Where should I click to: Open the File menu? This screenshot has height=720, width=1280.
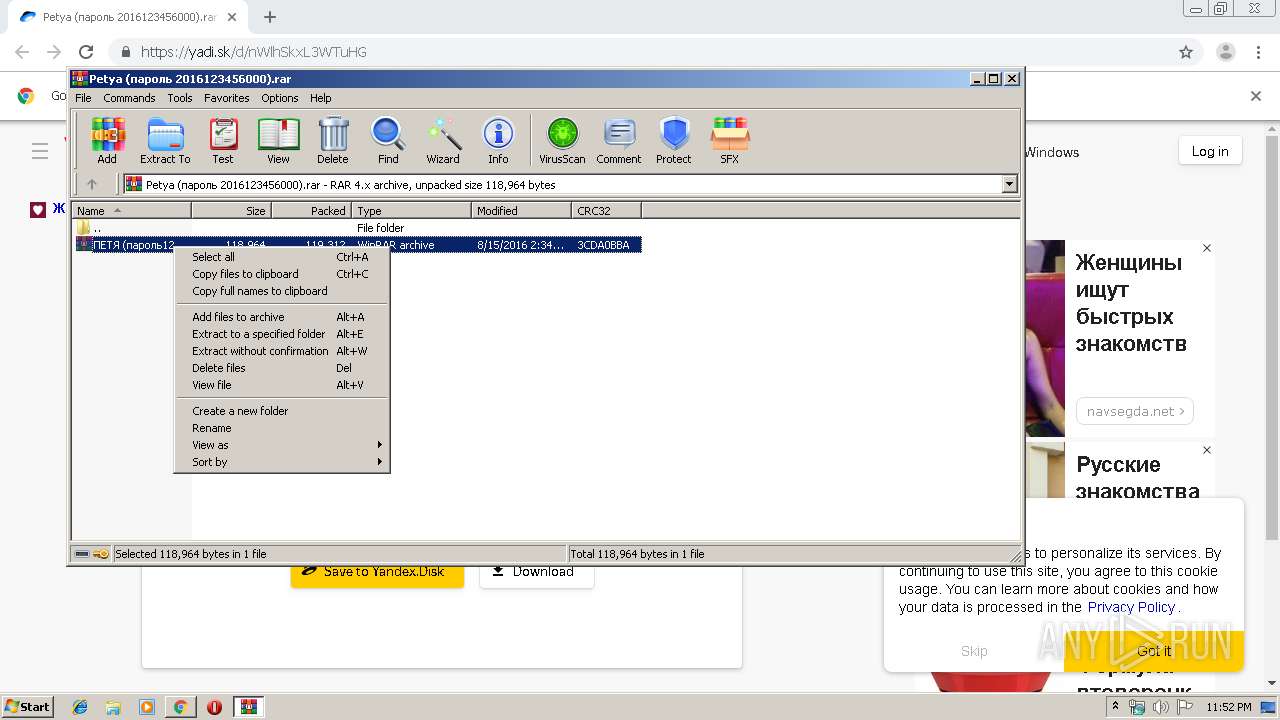[83, 98]
